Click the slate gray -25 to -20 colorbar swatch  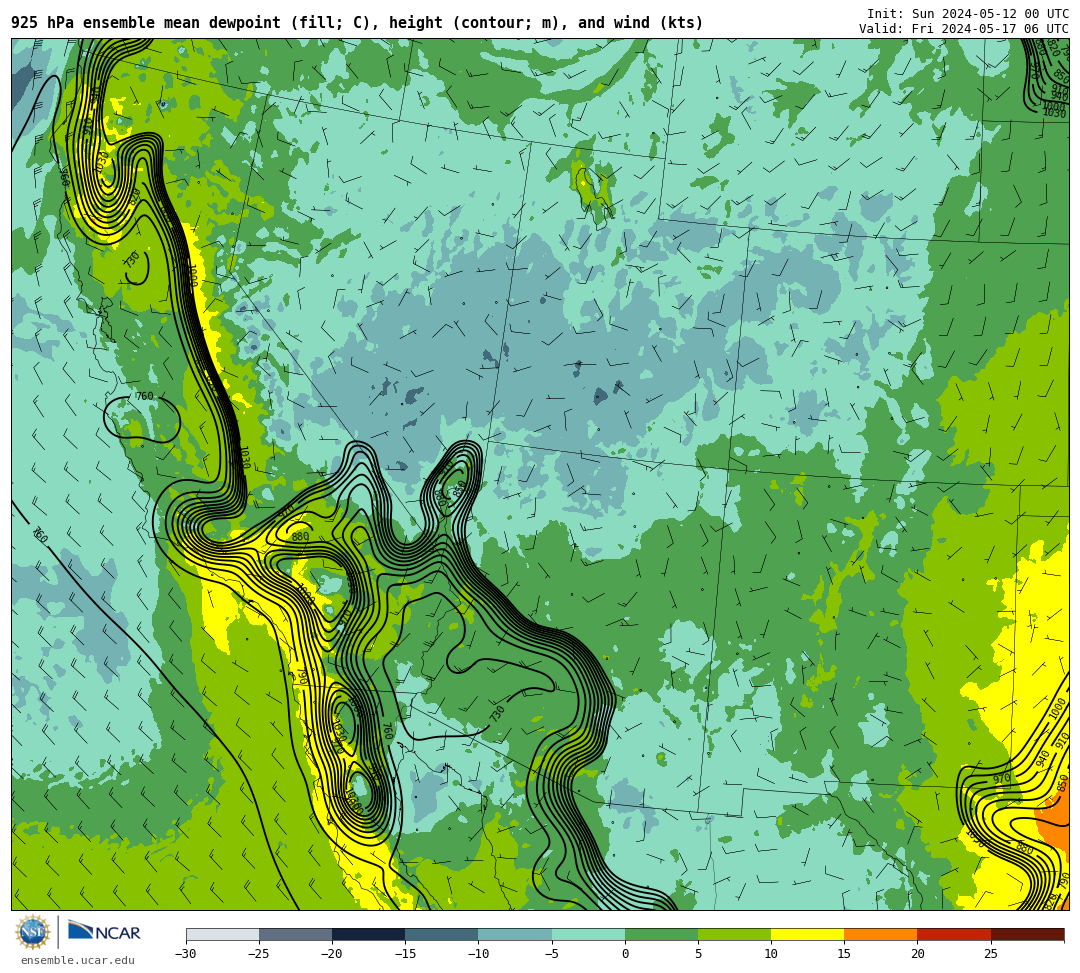295,934
